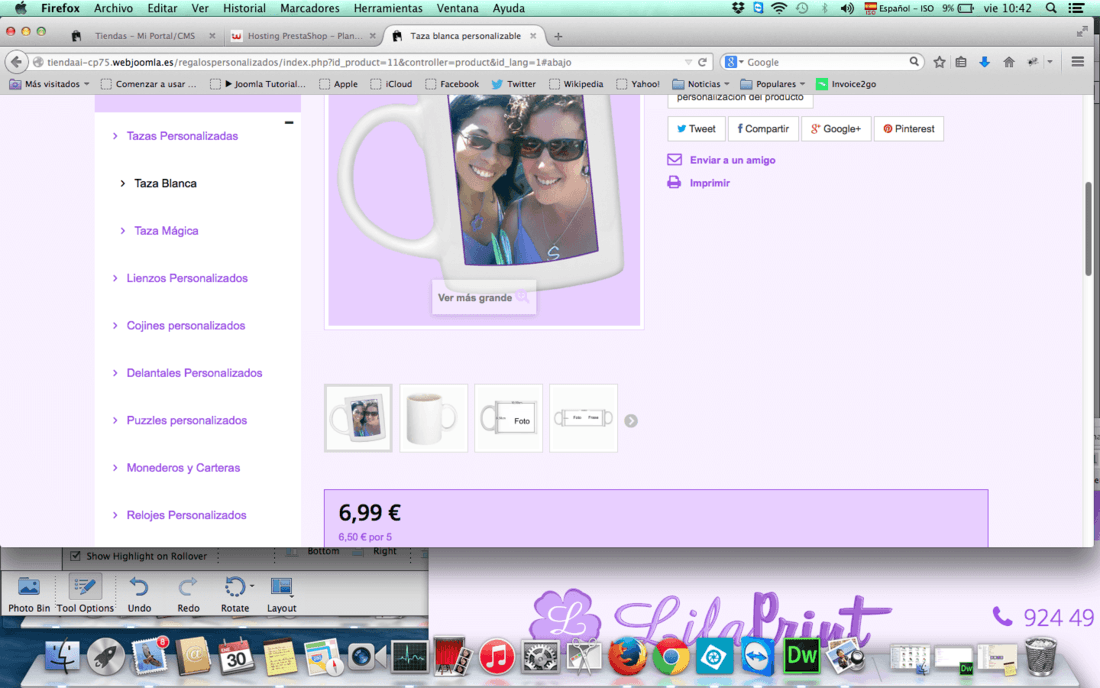Open the bookmarks list icon in the toolbar

tap(961, 62)
